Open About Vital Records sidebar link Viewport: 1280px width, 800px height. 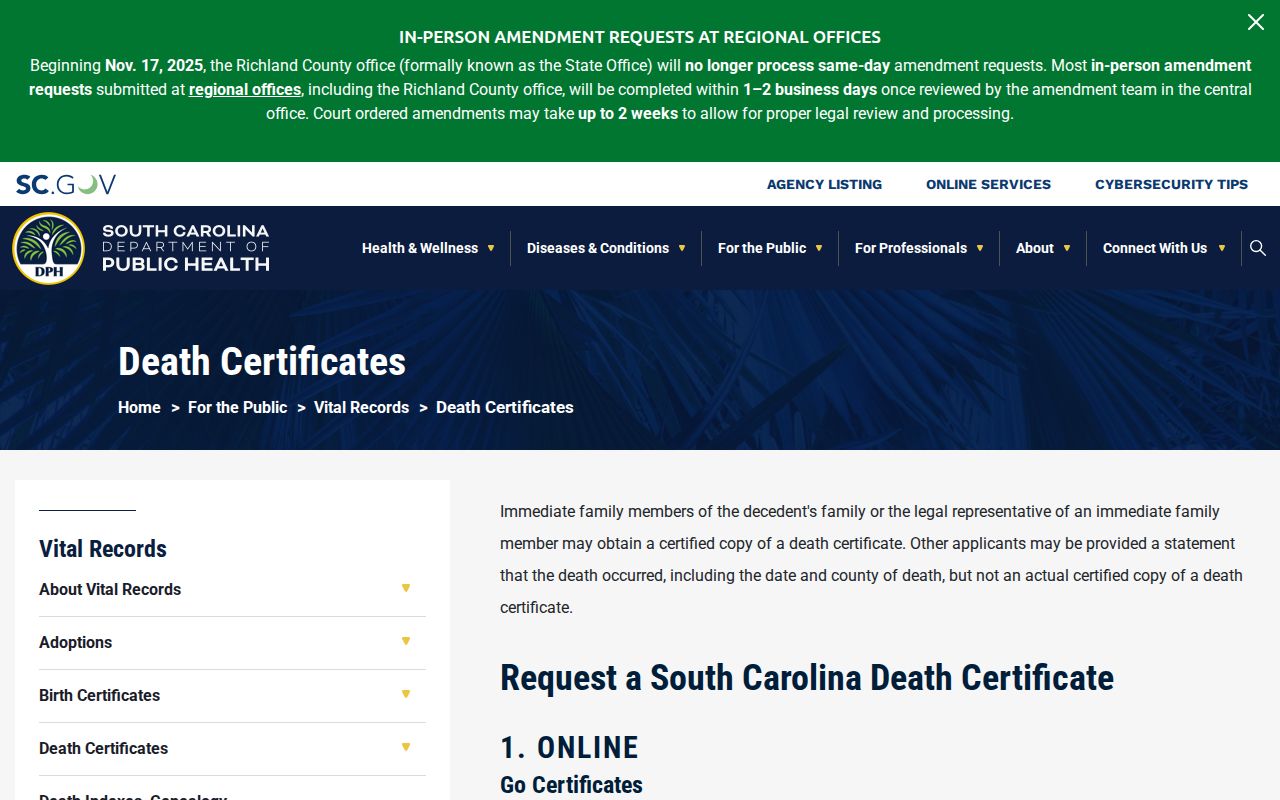[x=110, y=589]
